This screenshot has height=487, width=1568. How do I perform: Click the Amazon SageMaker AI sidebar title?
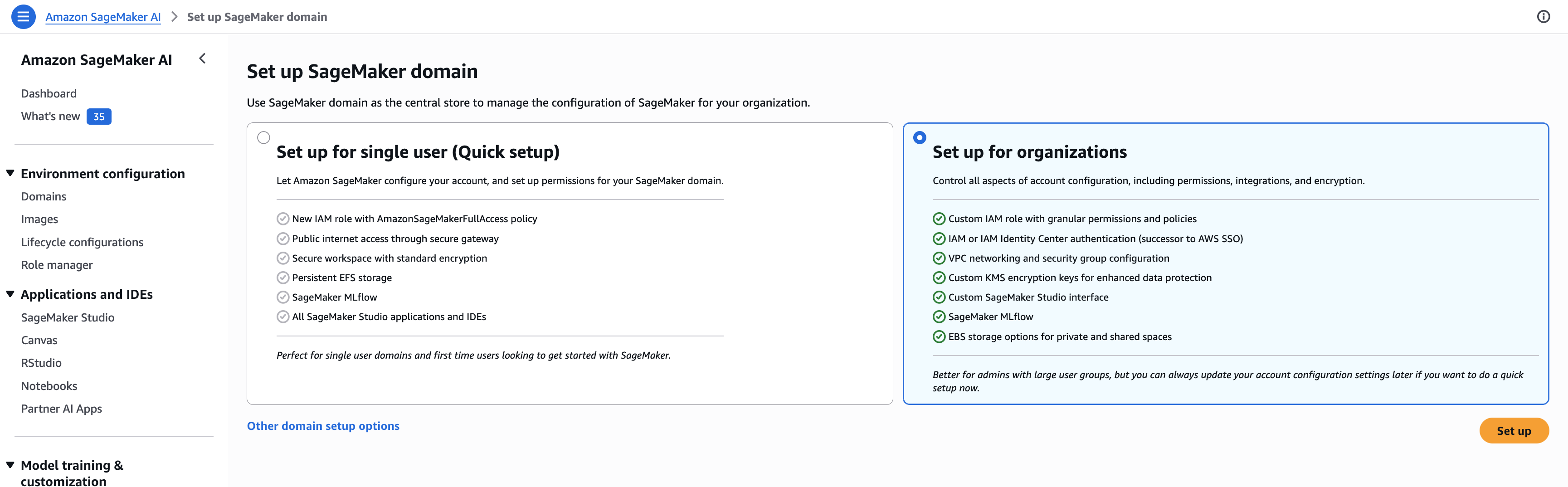tap(97, 60)
